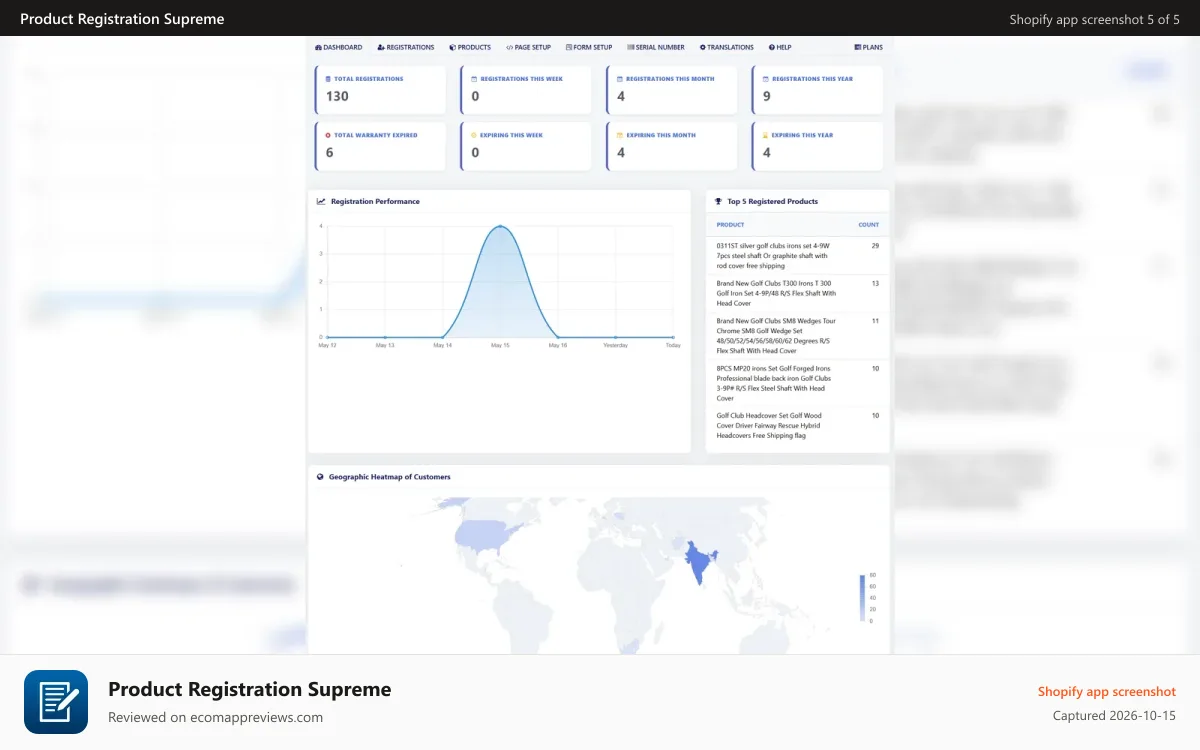Image resolution: width=1200 pixels, height=750 pixels.
Task: Click the Registration Performance heading
Action: pyautogui.click(x=375, y=202)
